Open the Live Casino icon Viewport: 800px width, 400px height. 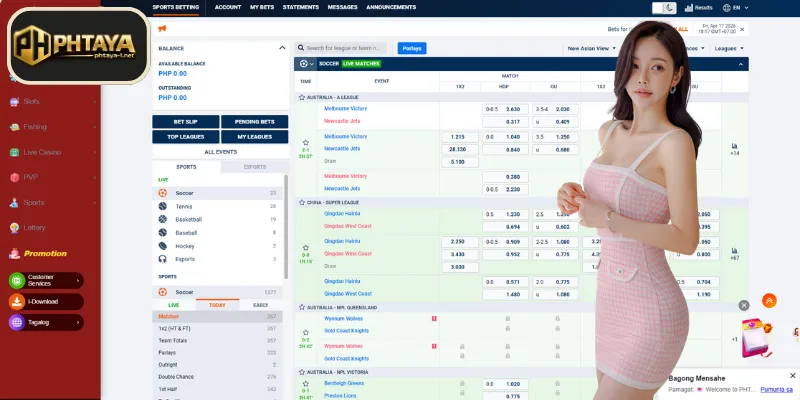tap(14, 152)
